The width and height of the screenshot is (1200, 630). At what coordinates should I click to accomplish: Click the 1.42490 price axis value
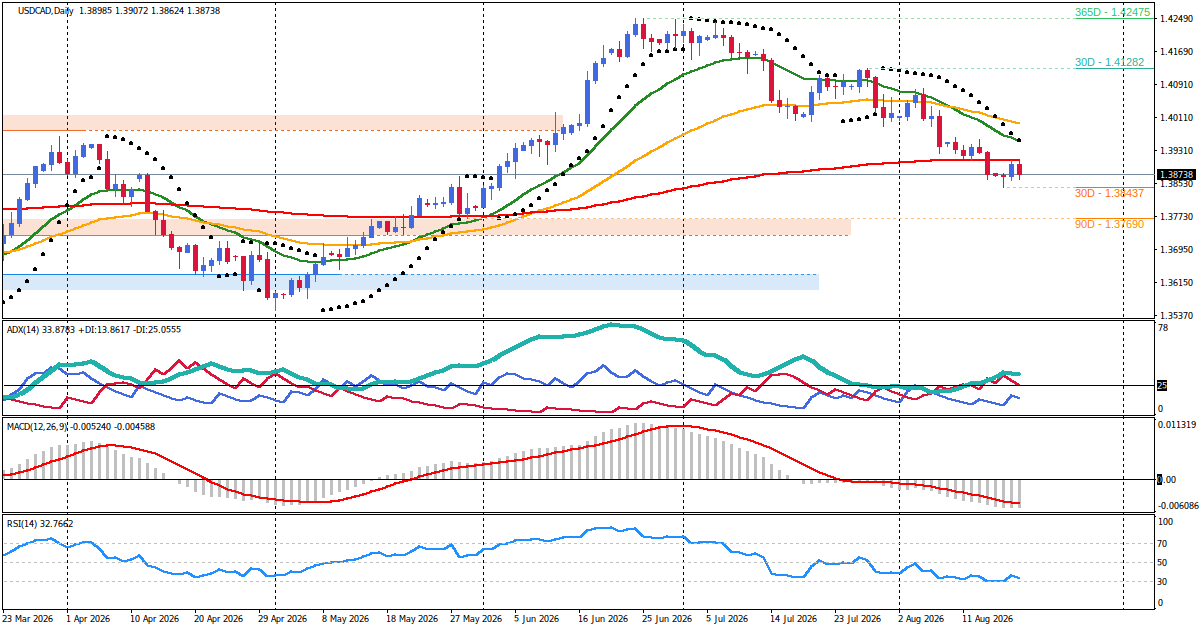pyautogui.click(x=1177, y=18)
